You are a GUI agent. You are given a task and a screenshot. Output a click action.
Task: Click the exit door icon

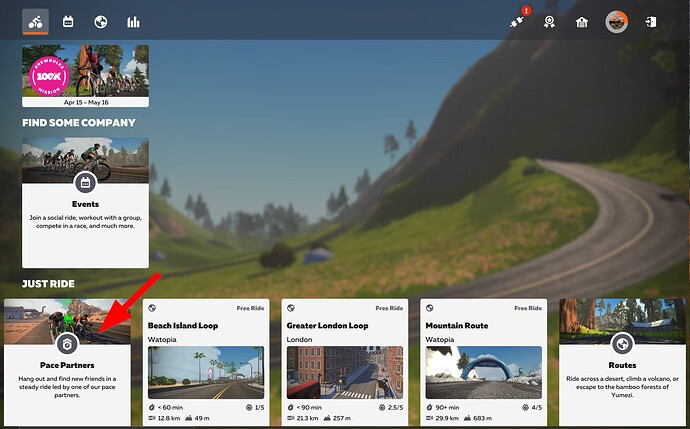(651, 22)
